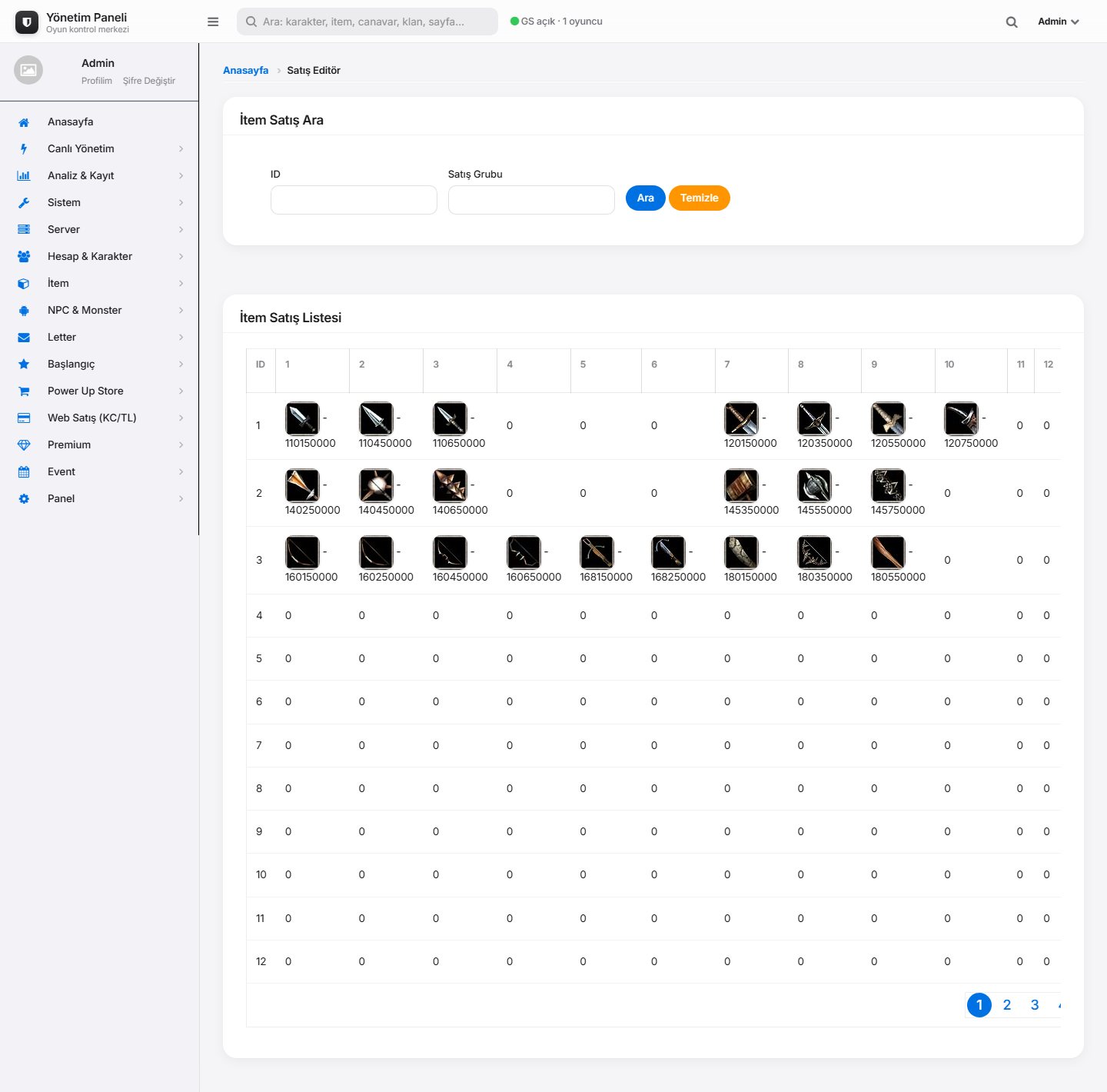This screenshot has width=1107, height=1092.
Task: Open the Power Up Store menu
Action: click(x=100, y=391)
